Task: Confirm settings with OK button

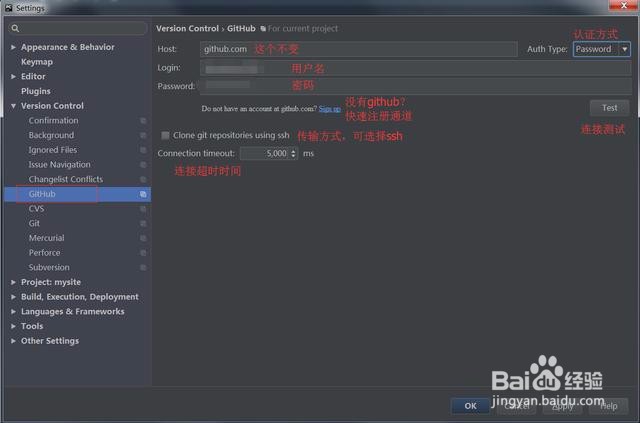Action: click(x=470, y=406)
